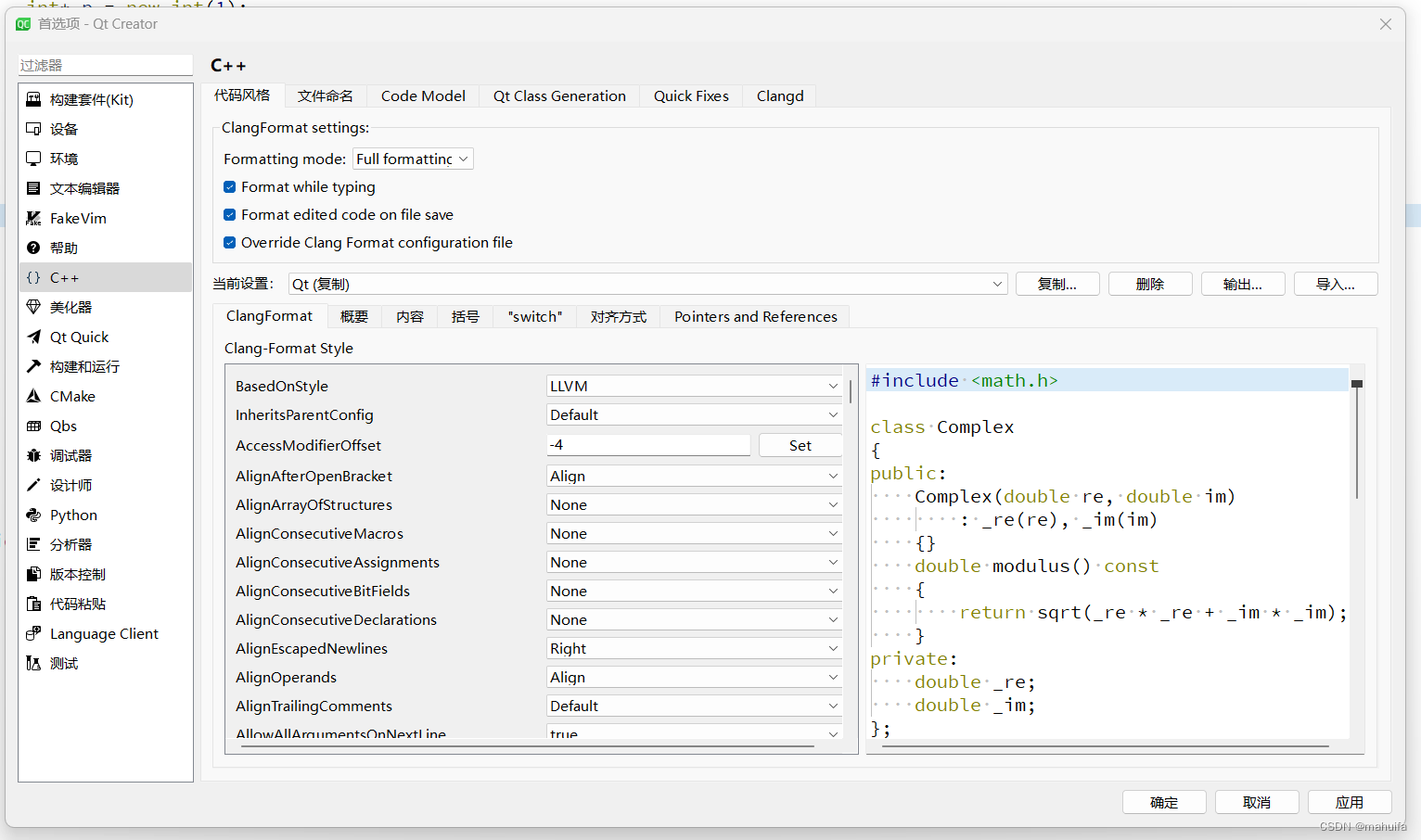Select the Language Client icon
The width and height of the screenshot is (1421, 840).
tap(33, 633)
